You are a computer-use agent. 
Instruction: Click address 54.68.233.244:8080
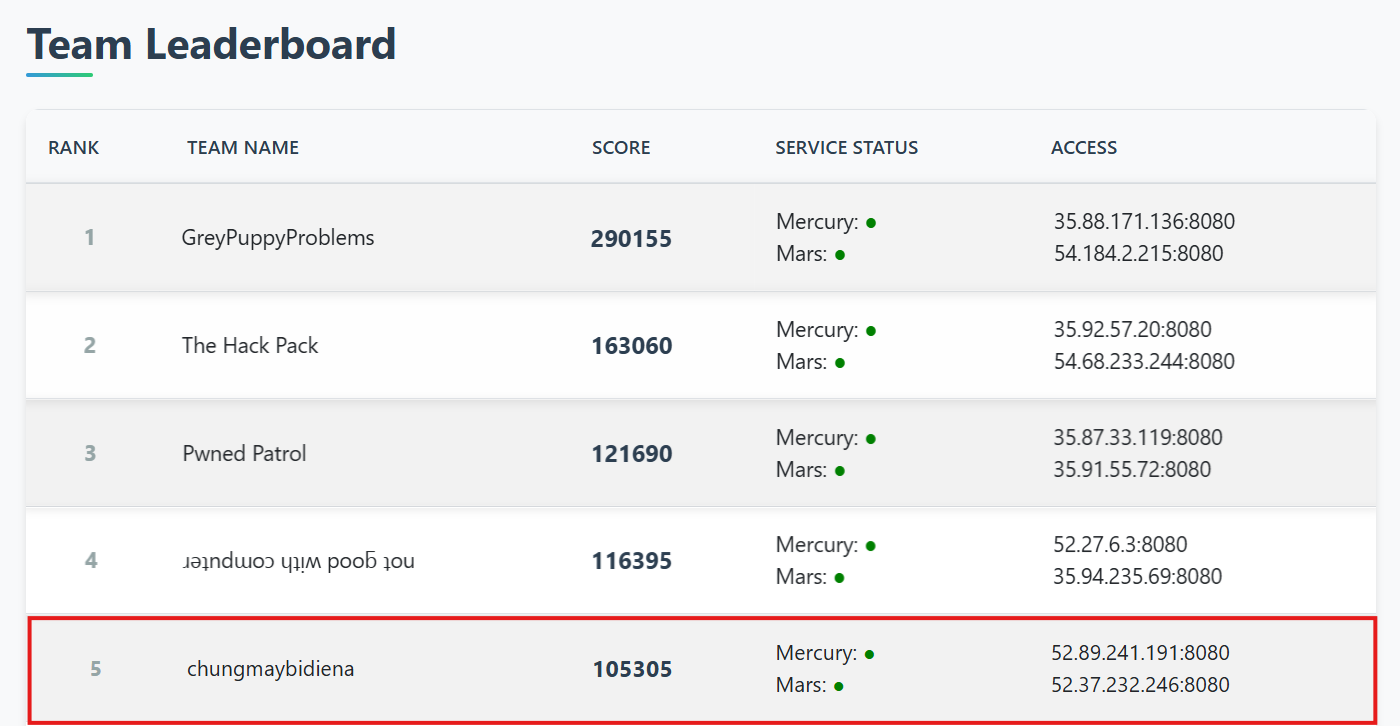pos(1144,362)
